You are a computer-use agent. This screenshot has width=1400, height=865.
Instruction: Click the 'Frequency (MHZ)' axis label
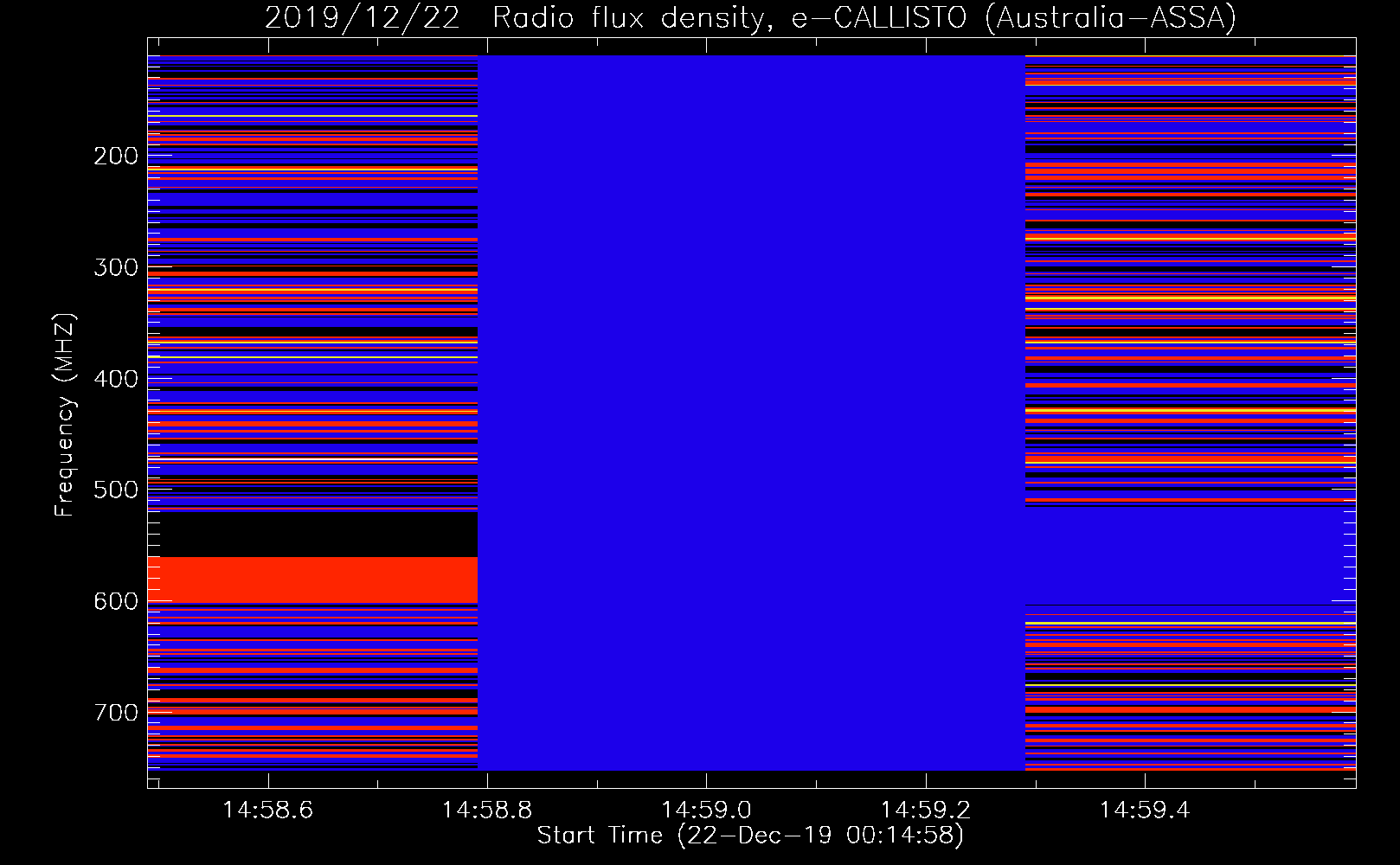point(64,414)
